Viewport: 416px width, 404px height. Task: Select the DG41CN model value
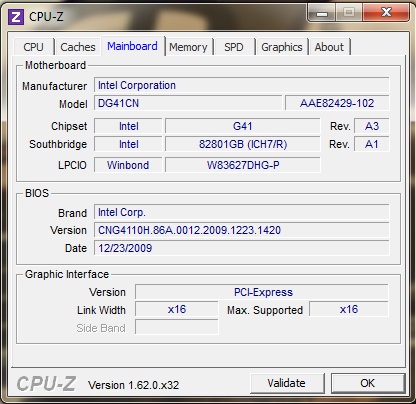tap(188, 103)
